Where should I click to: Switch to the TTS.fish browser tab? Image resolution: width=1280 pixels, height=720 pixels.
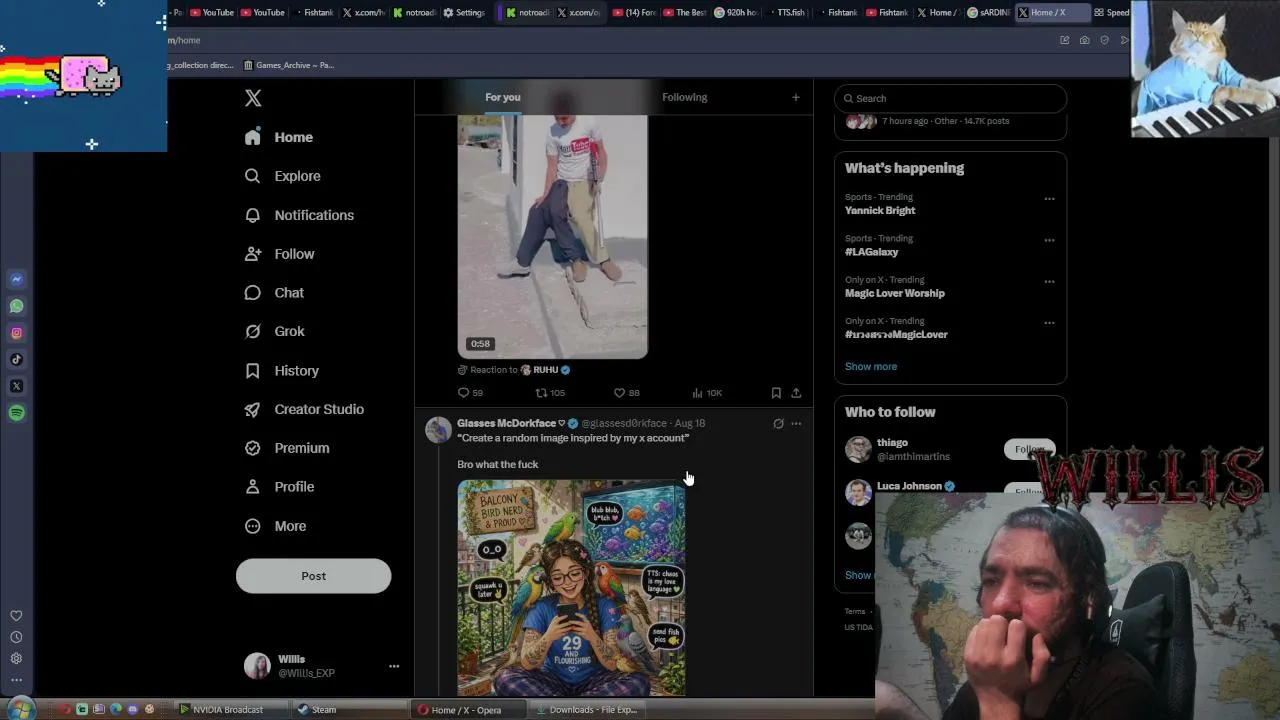pos(786,13)
